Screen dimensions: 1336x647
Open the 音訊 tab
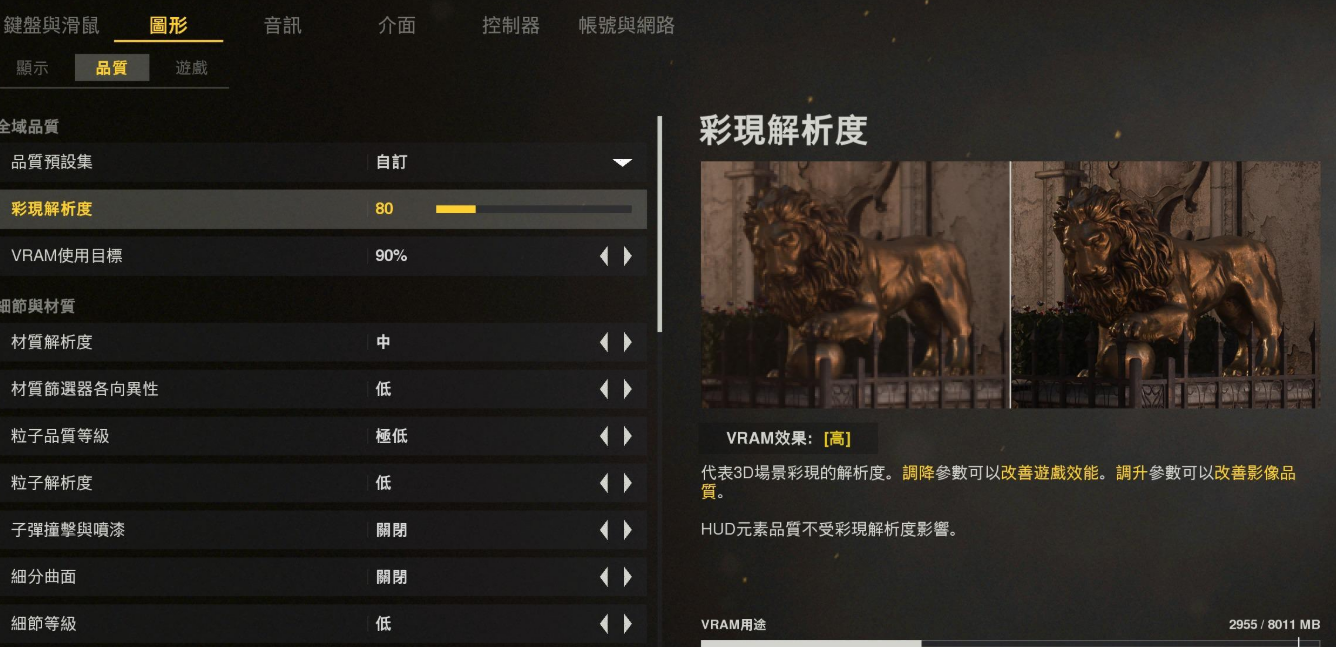point(283,26)
